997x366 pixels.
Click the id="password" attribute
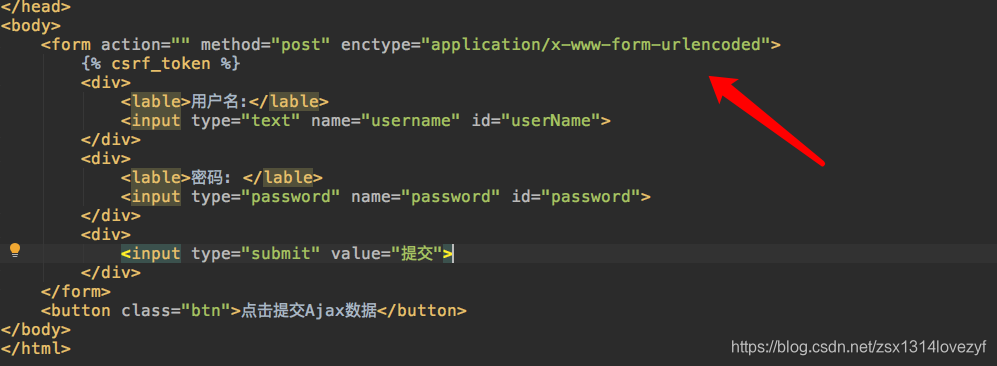[576, 197]
